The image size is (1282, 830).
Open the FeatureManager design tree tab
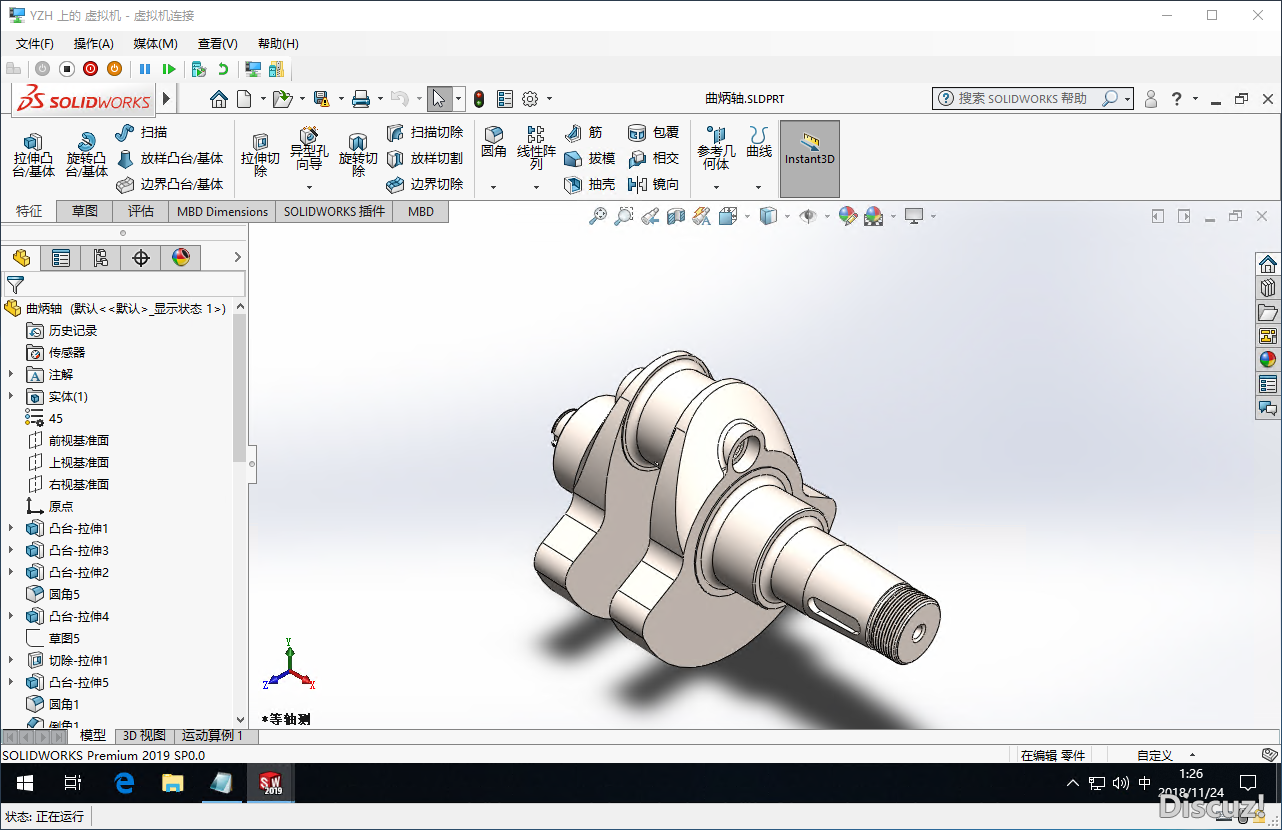[x=21, y=258]
